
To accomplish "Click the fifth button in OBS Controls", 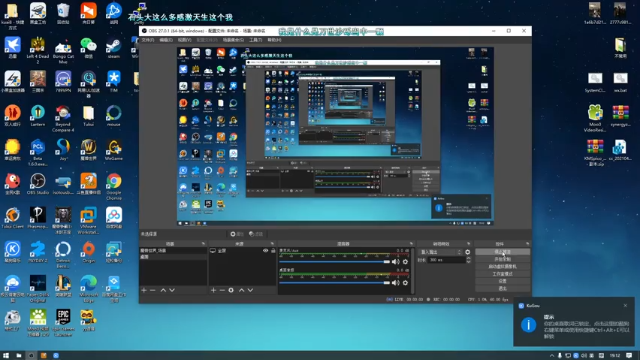I will pyautogui.click(x=502, y=281).
